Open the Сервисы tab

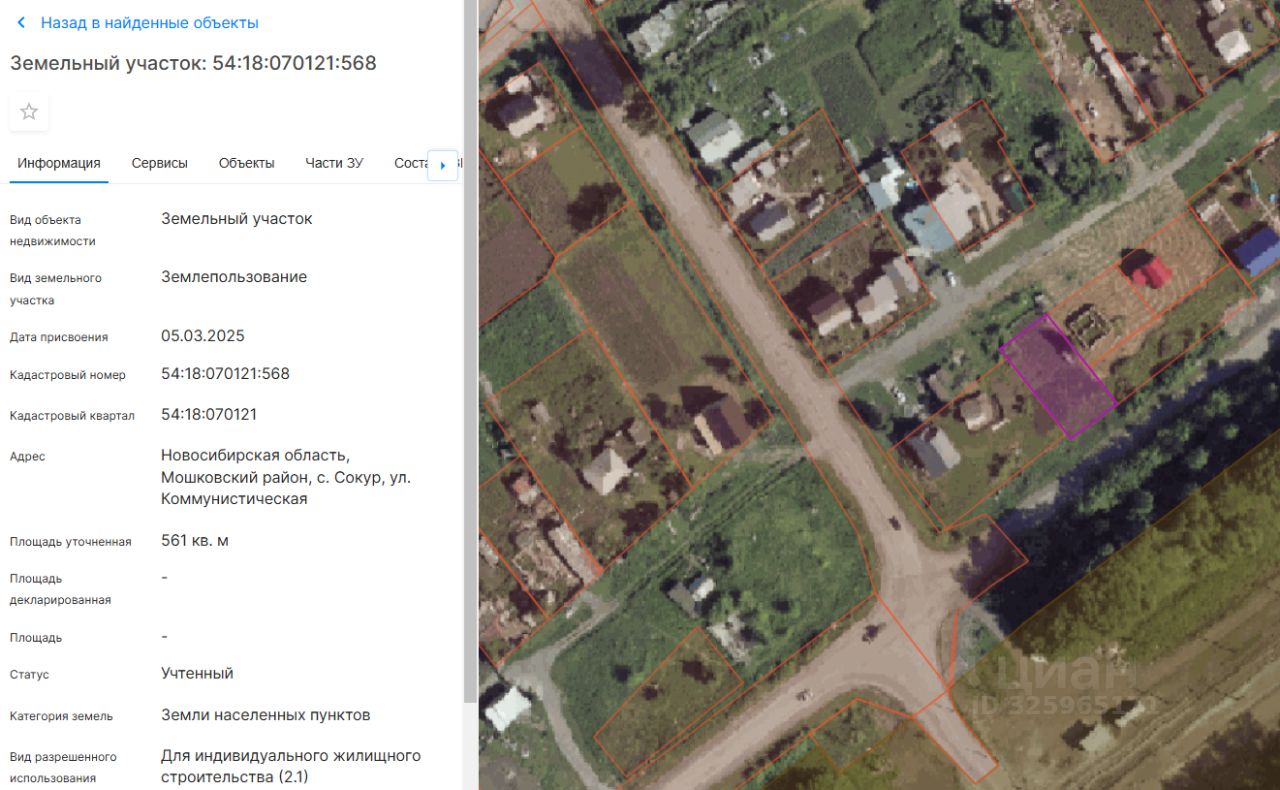(160, 163)
